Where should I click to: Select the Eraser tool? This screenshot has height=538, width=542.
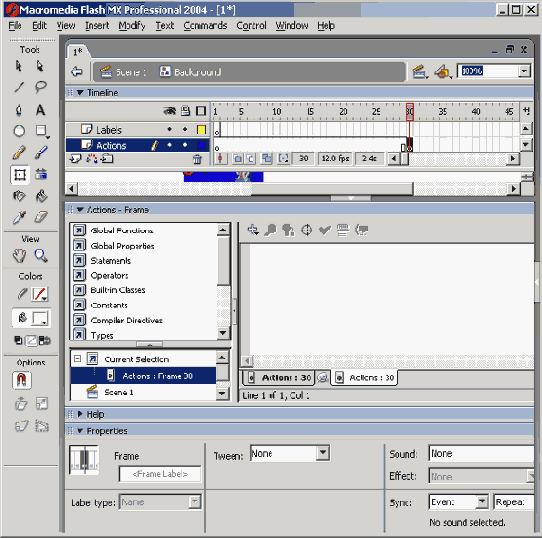pos(41,217)
